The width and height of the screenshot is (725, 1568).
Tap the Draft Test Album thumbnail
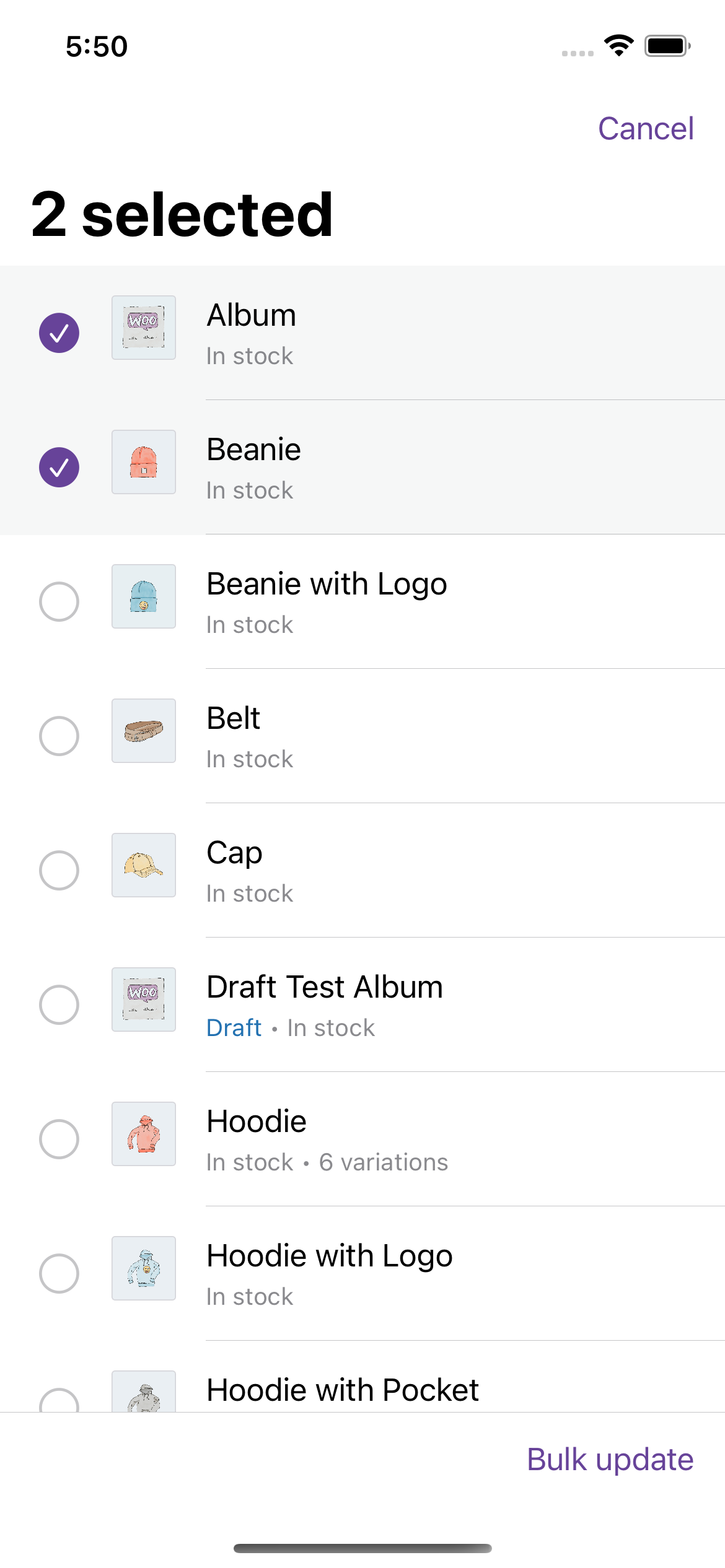pos(144,1000)
